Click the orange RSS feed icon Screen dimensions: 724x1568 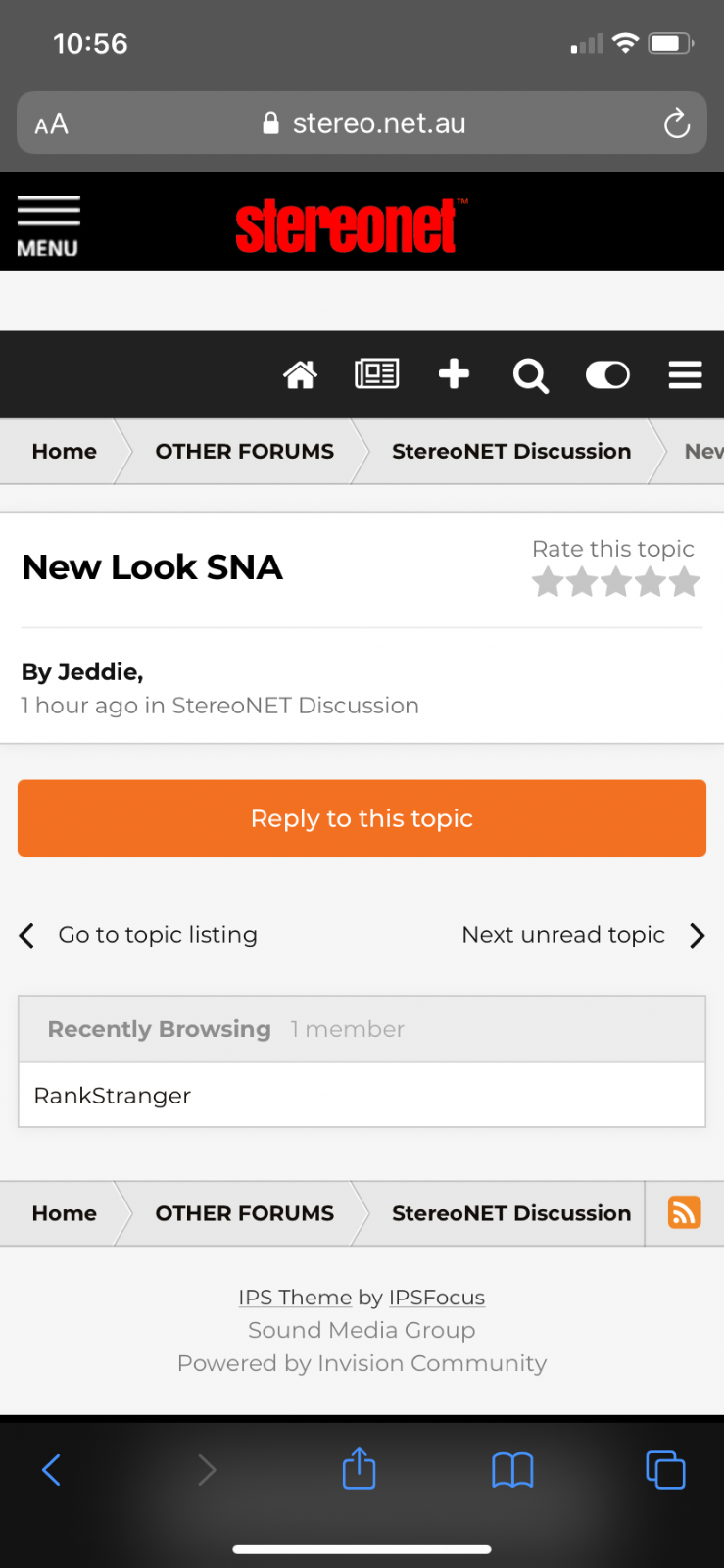[x=684, y=1212]
